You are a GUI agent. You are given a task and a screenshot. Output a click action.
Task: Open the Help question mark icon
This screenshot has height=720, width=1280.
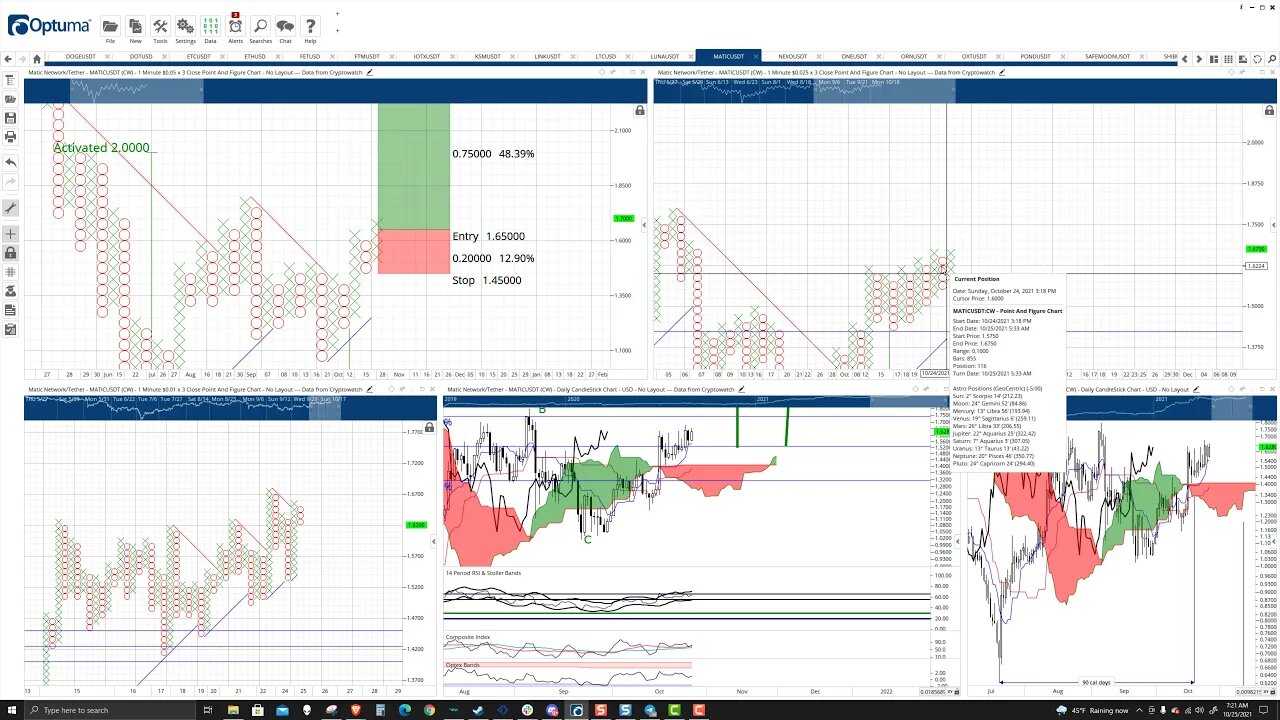click(x=310, y=26)
